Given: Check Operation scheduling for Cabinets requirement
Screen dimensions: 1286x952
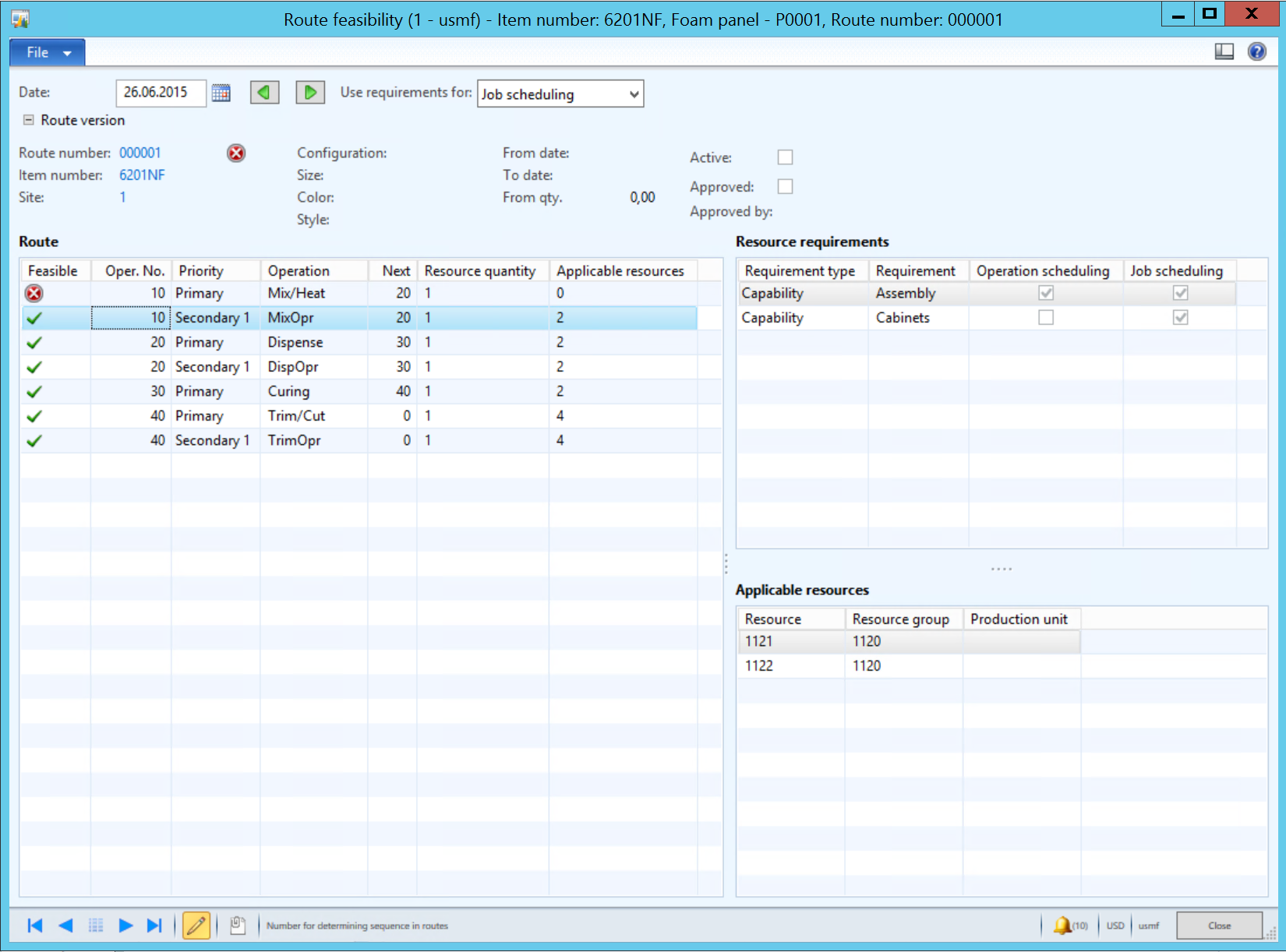Looking at the screenshot, I should (1046, 318).
